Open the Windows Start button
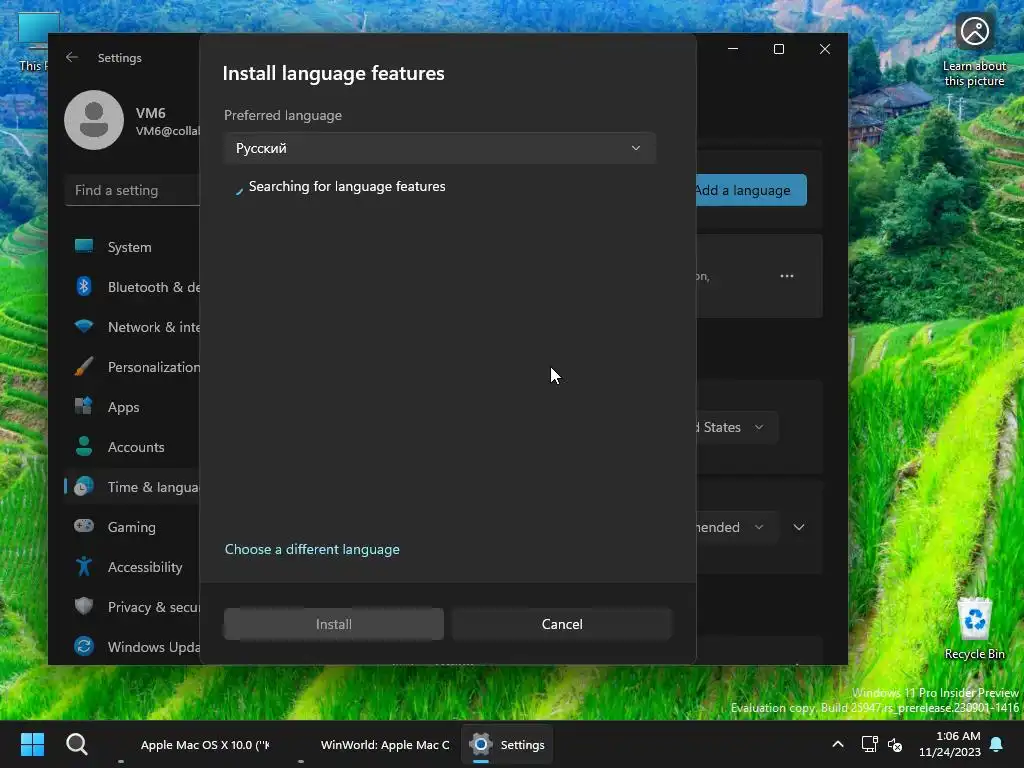1024x768 pixels. pyautogui.click(x=32, y=744)
